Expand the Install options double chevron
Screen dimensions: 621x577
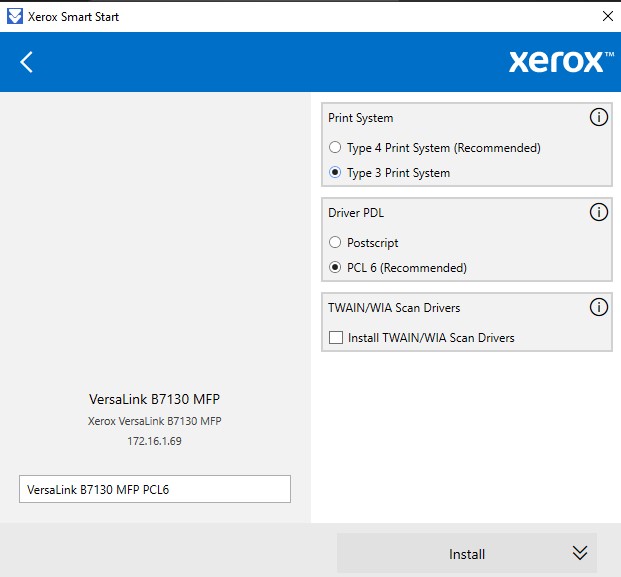click(x=579, y=553)
